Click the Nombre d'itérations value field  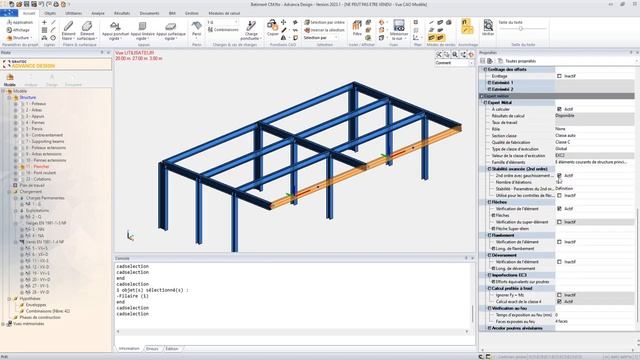coord(594,182)
